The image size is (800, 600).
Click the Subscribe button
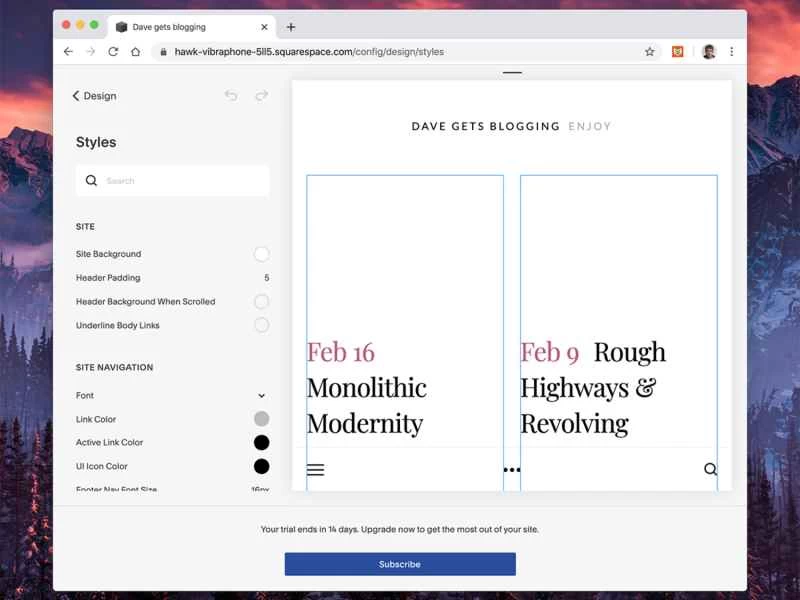click(399, 564)
